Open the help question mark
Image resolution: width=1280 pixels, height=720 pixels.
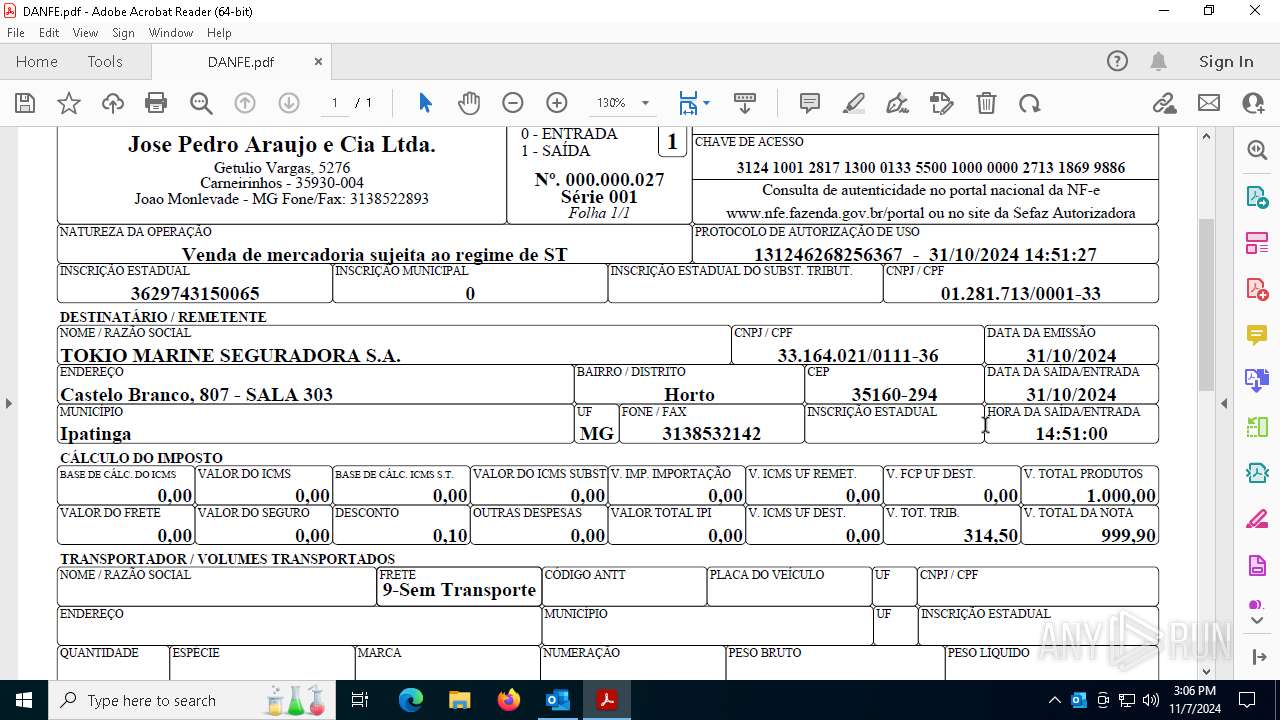pos(1117,61)
